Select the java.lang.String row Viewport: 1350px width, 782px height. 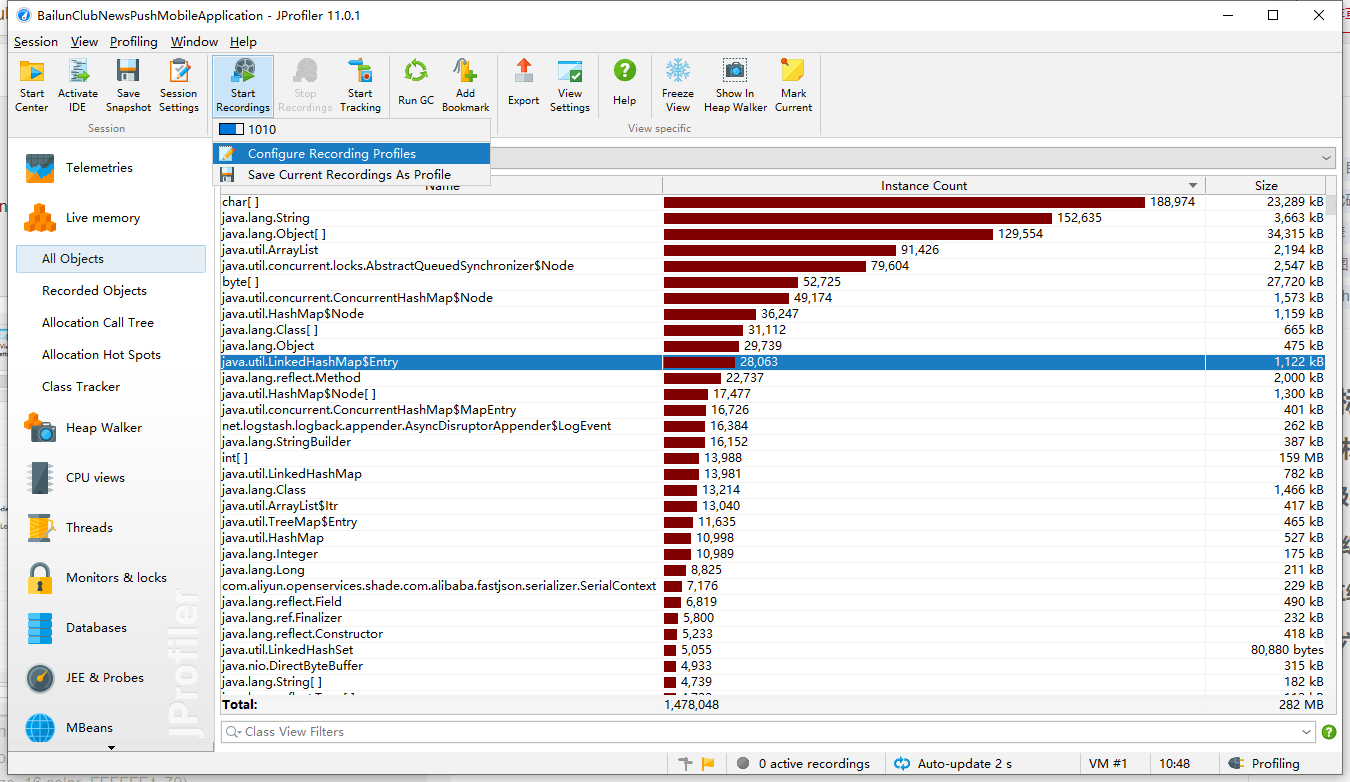tap(772, 218)
